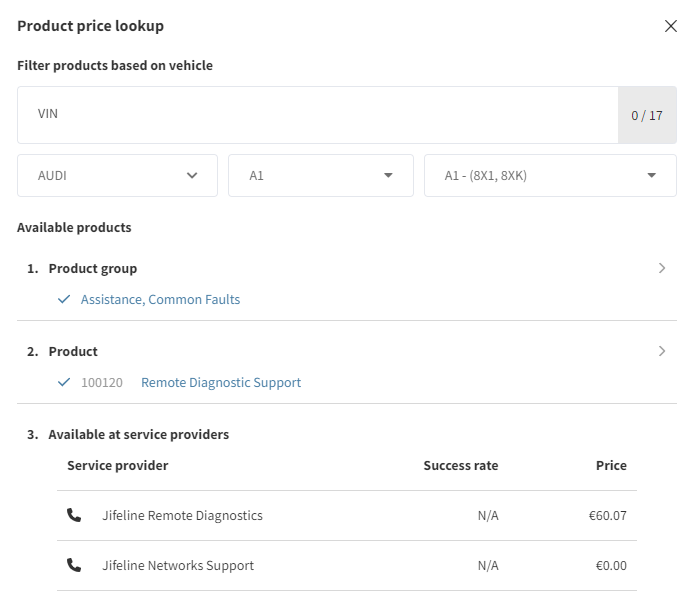Focus the VIN input field
Image resolution: width=691 pixels, height=612 pixels.
[318, 114]
